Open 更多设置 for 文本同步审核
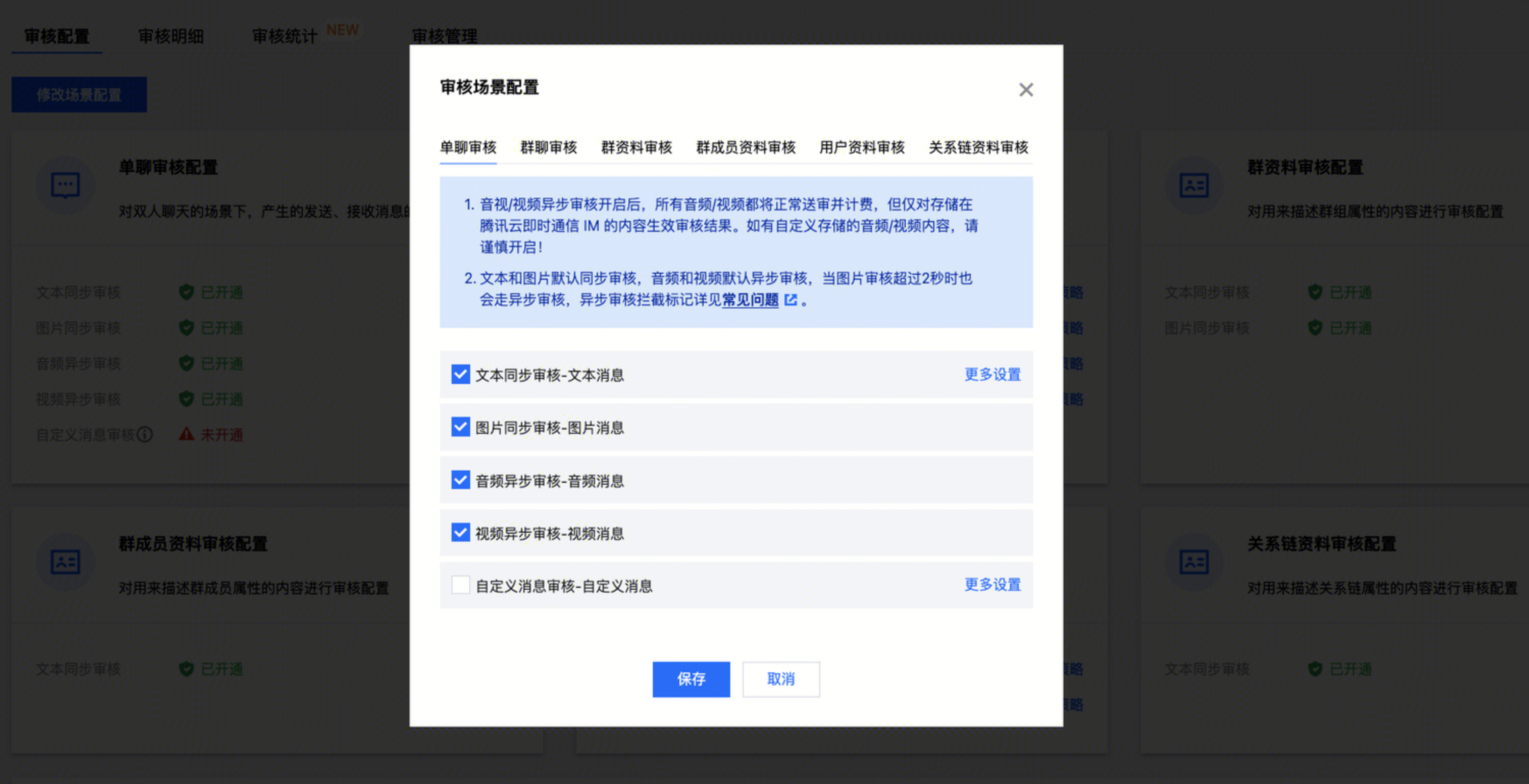Viewport: 1529px width, 784px height. click(x=992, y=374)
